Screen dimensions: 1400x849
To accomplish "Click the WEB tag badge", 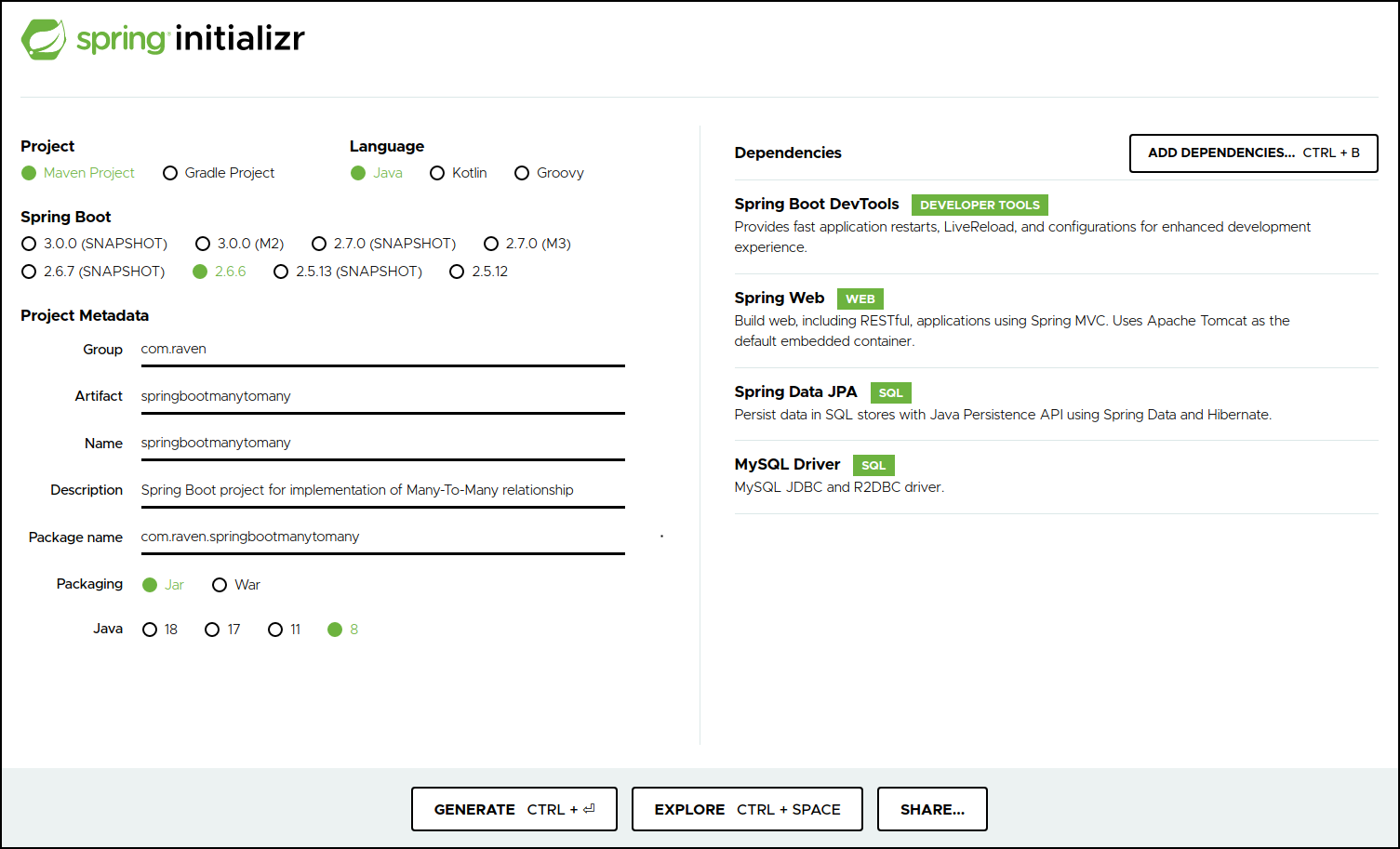I will [860, 299].
